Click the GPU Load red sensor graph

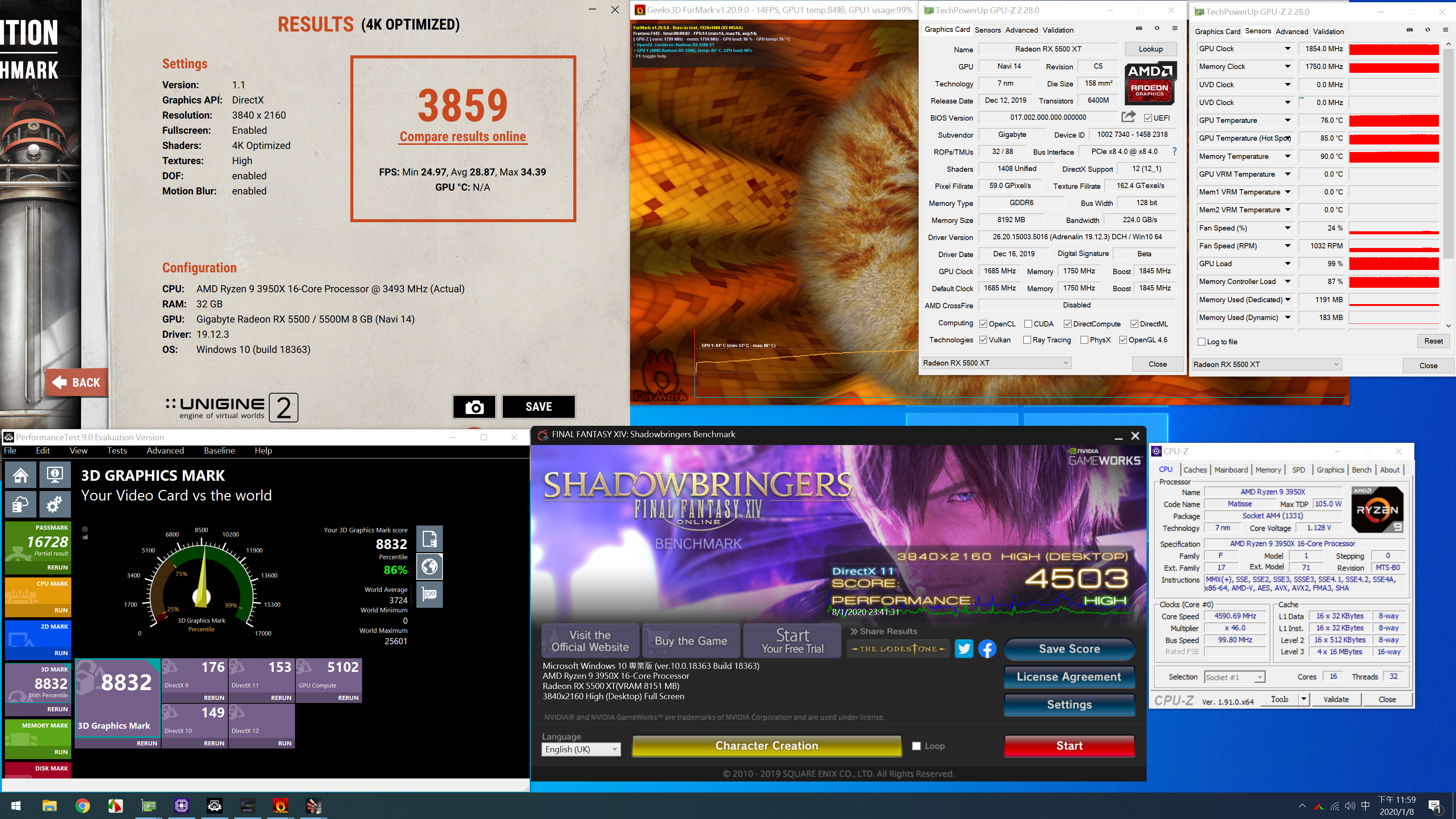[x=1394, y=264]
